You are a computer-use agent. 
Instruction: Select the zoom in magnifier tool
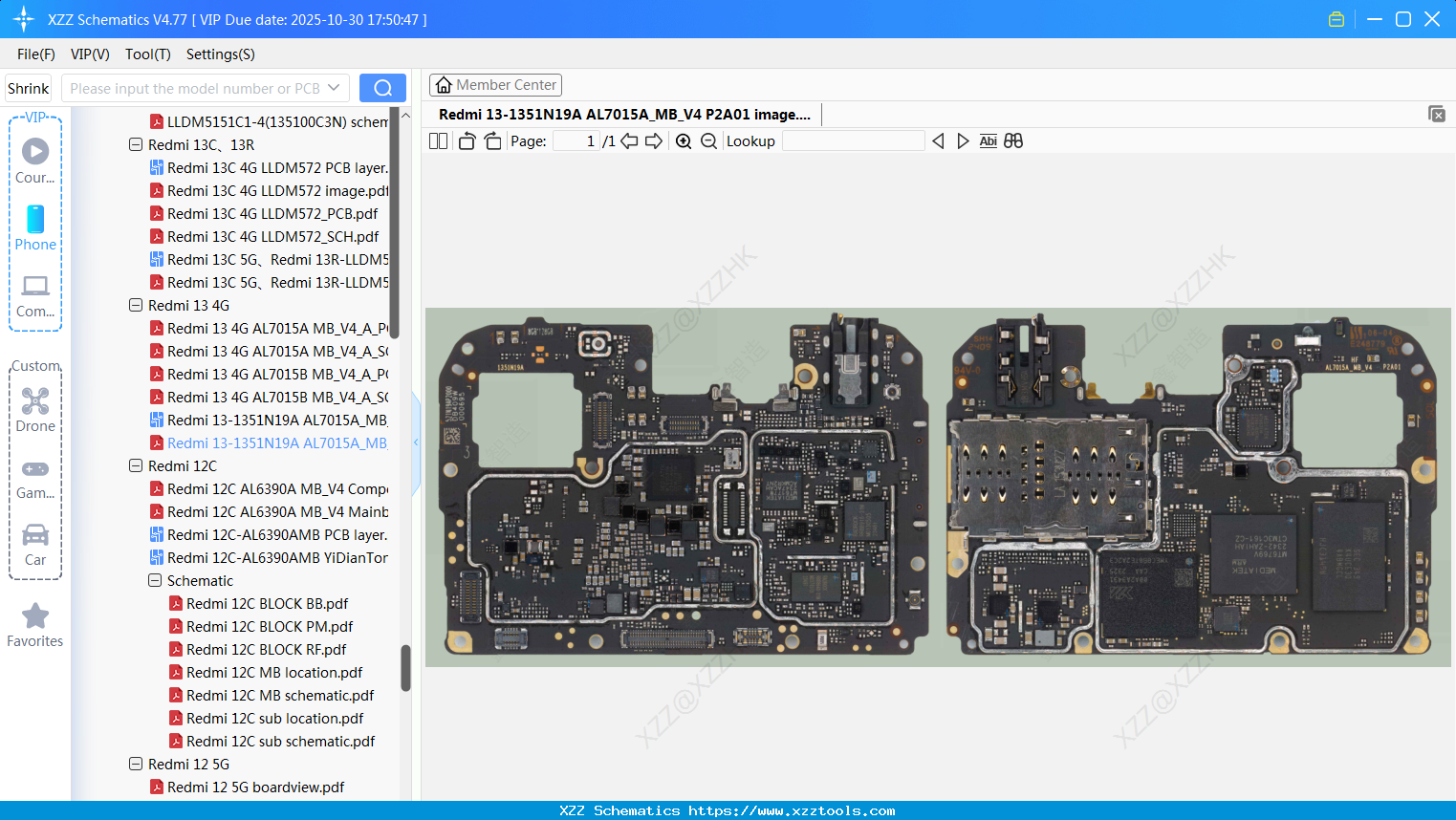coord(684,140)
